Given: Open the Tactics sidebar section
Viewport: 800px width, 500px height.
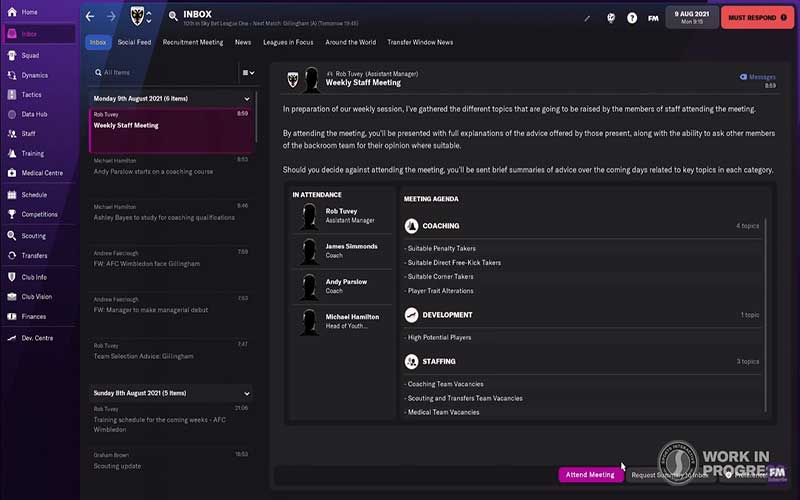Looking at the screenshot, I should pos(32,95).
